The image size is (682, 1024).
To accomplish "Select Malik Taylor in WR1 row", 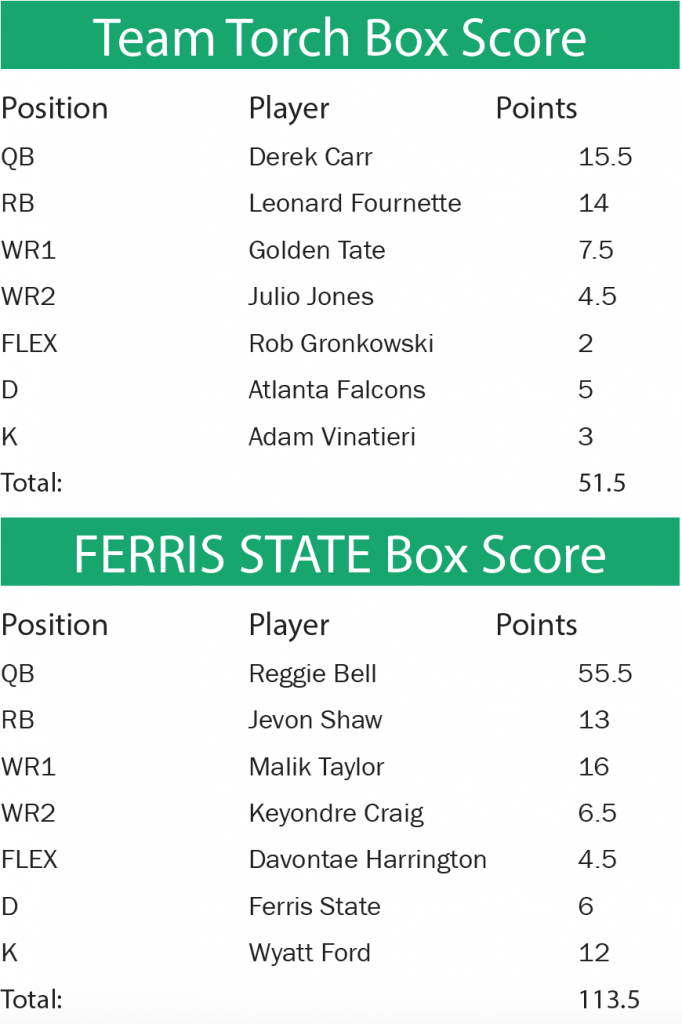I will point(316,767).
